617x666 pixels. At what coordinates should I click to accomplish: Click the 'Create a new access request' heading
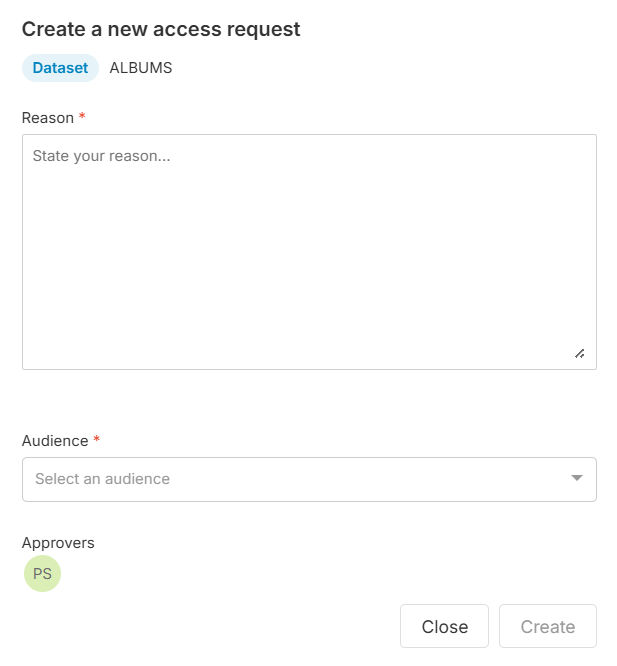[161, 29]
